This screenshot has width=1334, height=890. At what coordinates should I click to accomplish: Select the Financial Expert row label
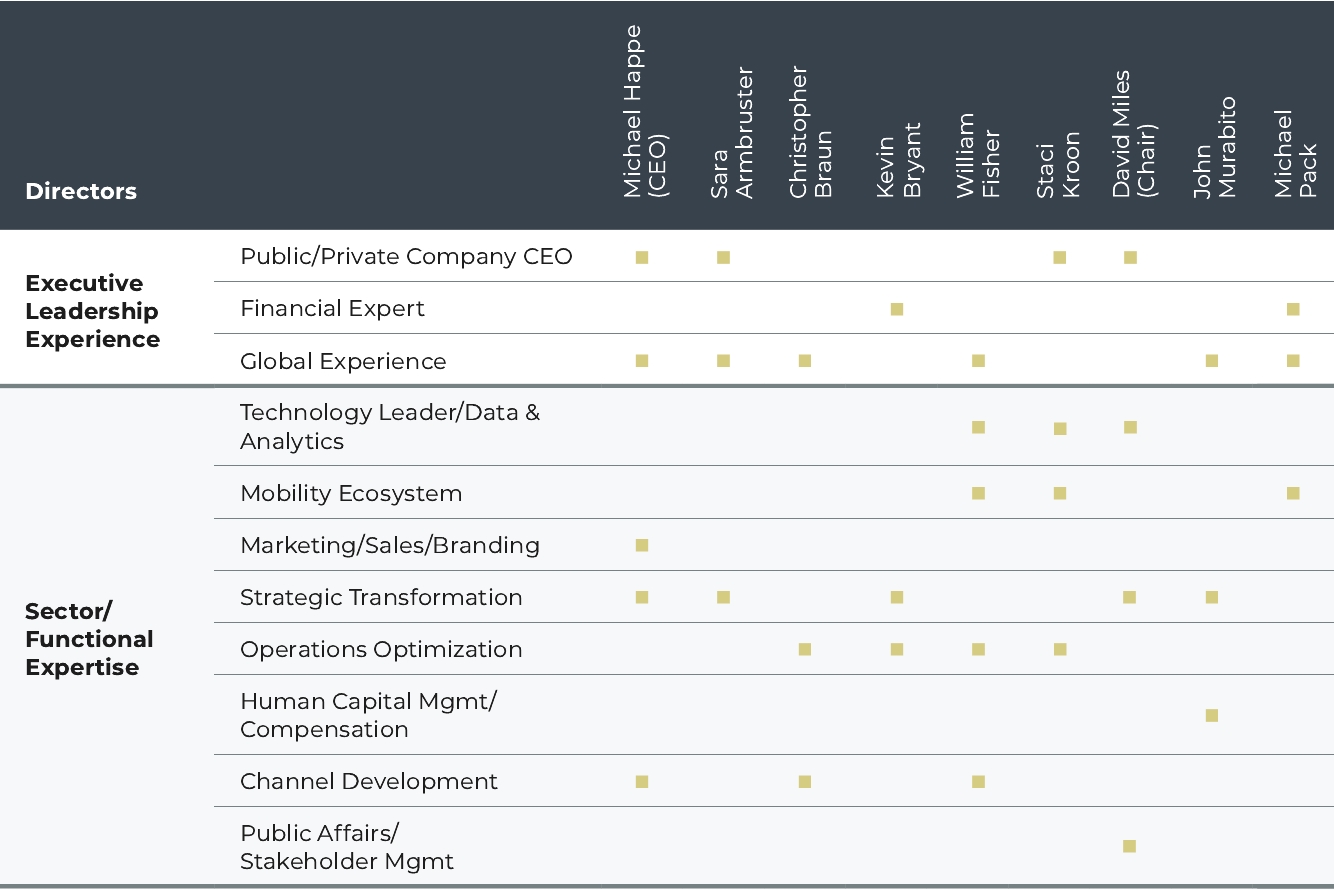(x=332, y=309)
